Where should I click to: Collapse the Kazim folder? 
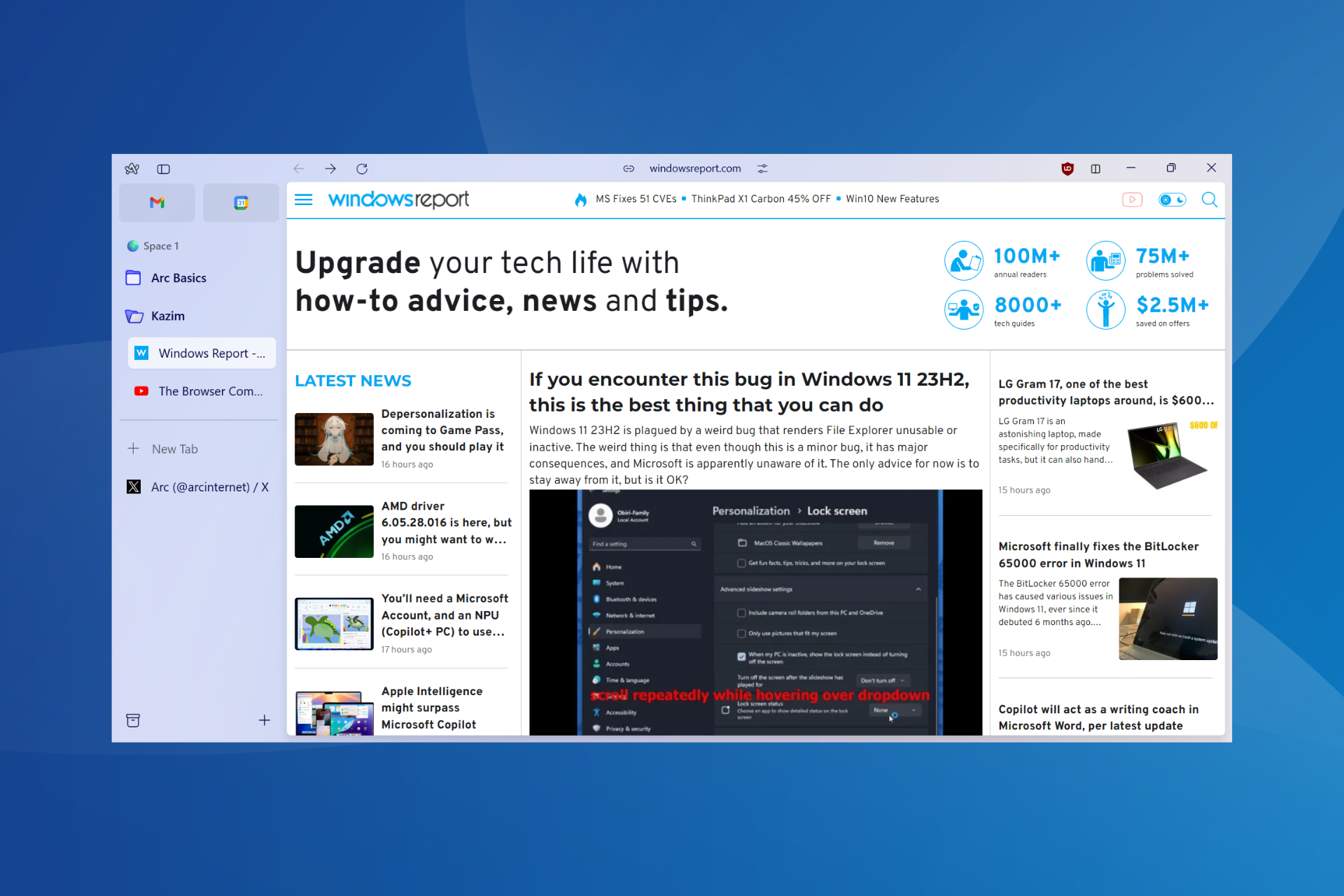tap(197, 316)
